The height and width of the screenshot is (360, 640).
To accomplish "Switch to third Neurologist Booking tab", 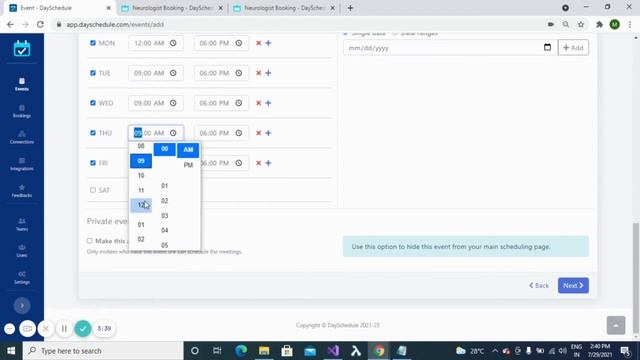I will [x=284, y=8].
